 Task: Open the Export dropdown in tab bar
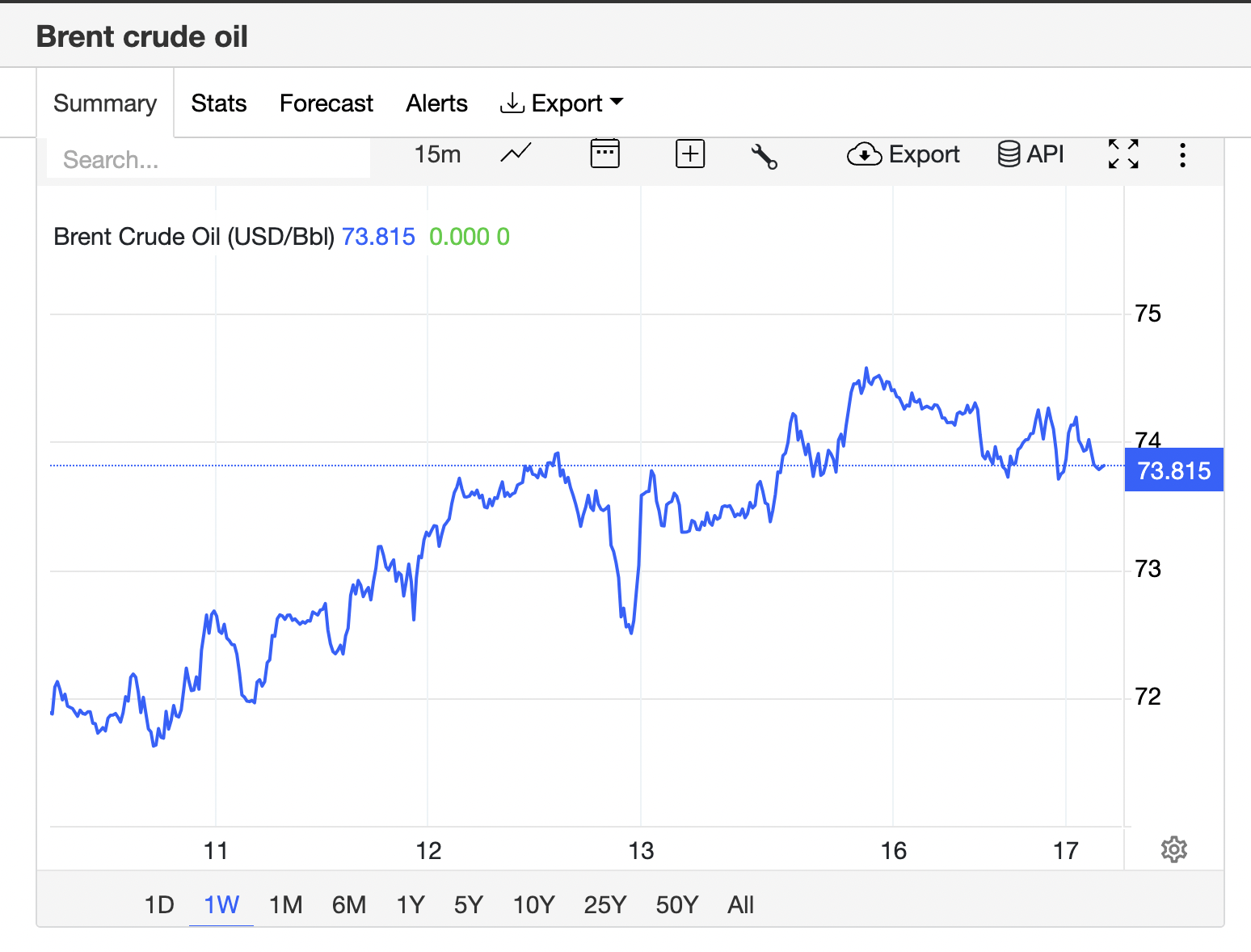pyautogui.click(x=562, y=103)
